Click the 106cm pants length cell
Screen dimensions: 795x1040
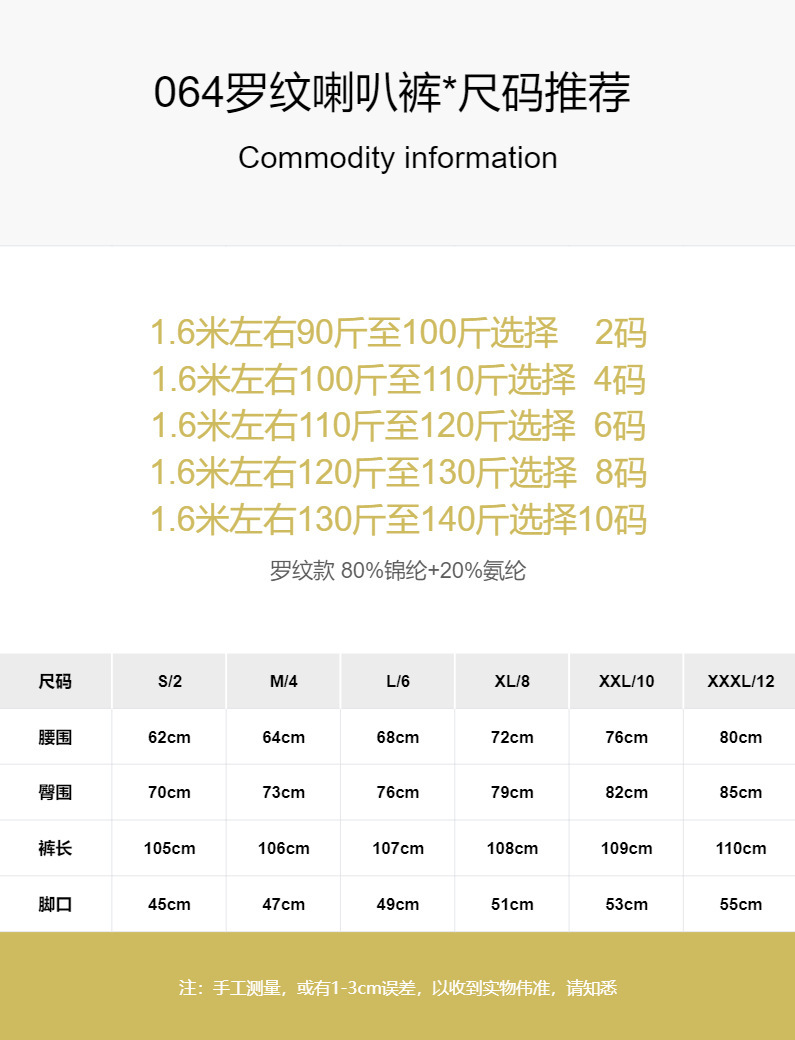tap(284, 848)
